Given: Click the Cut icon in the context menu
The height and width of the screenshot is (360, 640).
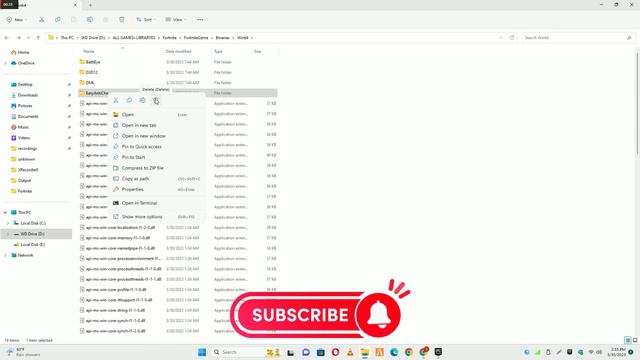Looking at the screenshot, I should (116, 100).
